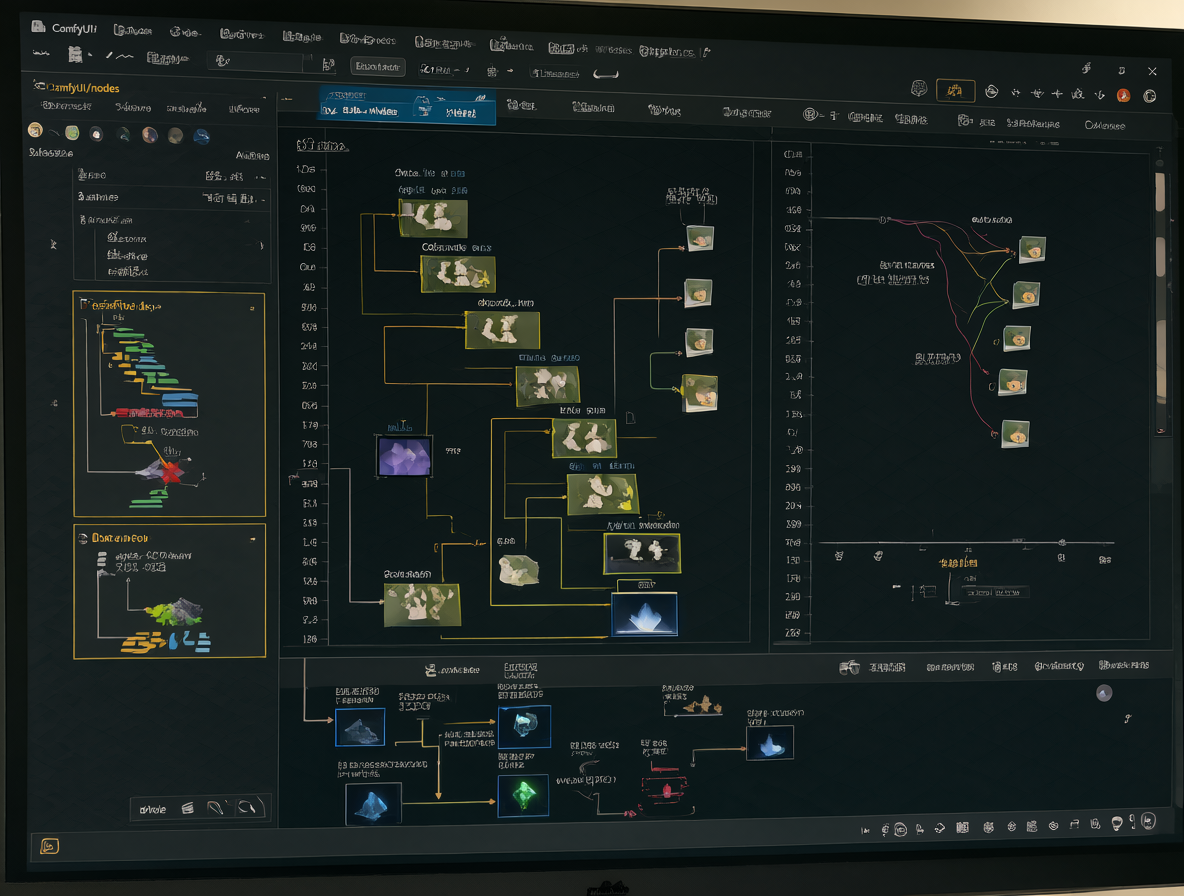The width and height of the screenshot is (1184, 896).
Task: Select the yellow-orange round icon under ComfyUI/nodes tabs
Action: tap(35, 130)
